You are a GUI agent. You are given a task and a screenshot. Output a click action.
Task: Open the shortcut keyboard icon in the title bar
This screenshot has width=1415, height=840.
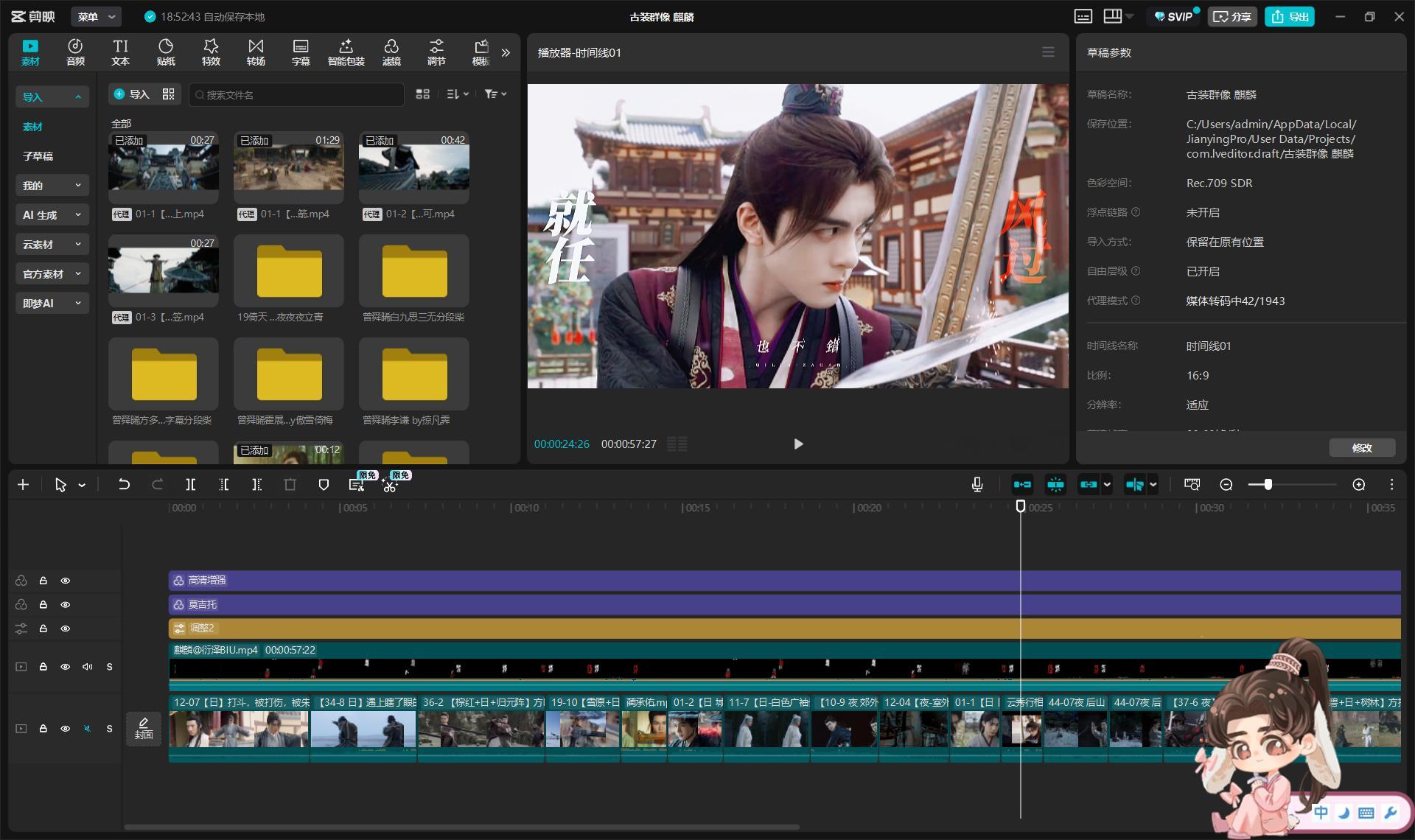[x=1083, y=16]
